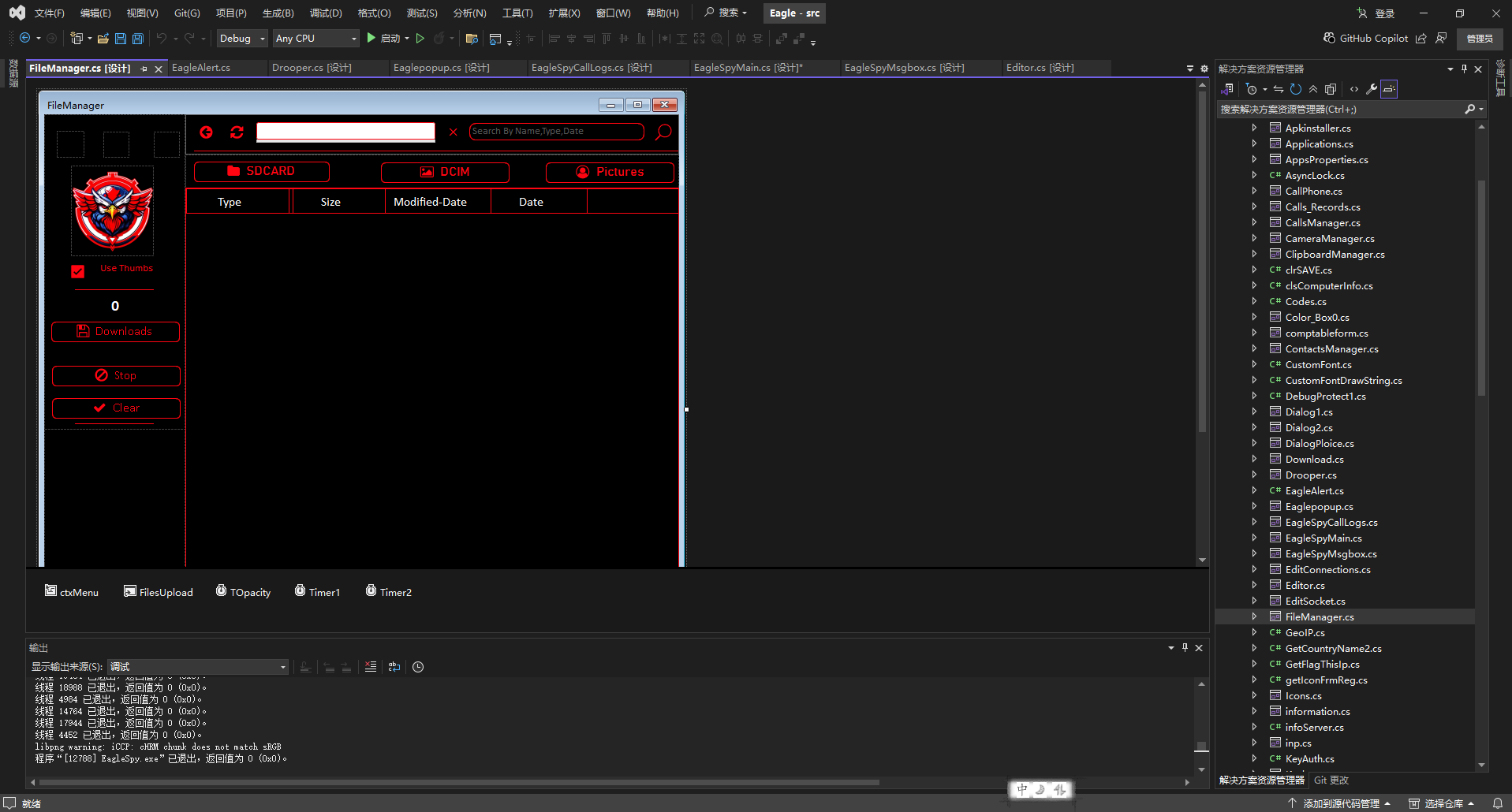Viewport: 1512px width, 812px height.
Task: Click the Downloads button
Action: click(115, 332)
